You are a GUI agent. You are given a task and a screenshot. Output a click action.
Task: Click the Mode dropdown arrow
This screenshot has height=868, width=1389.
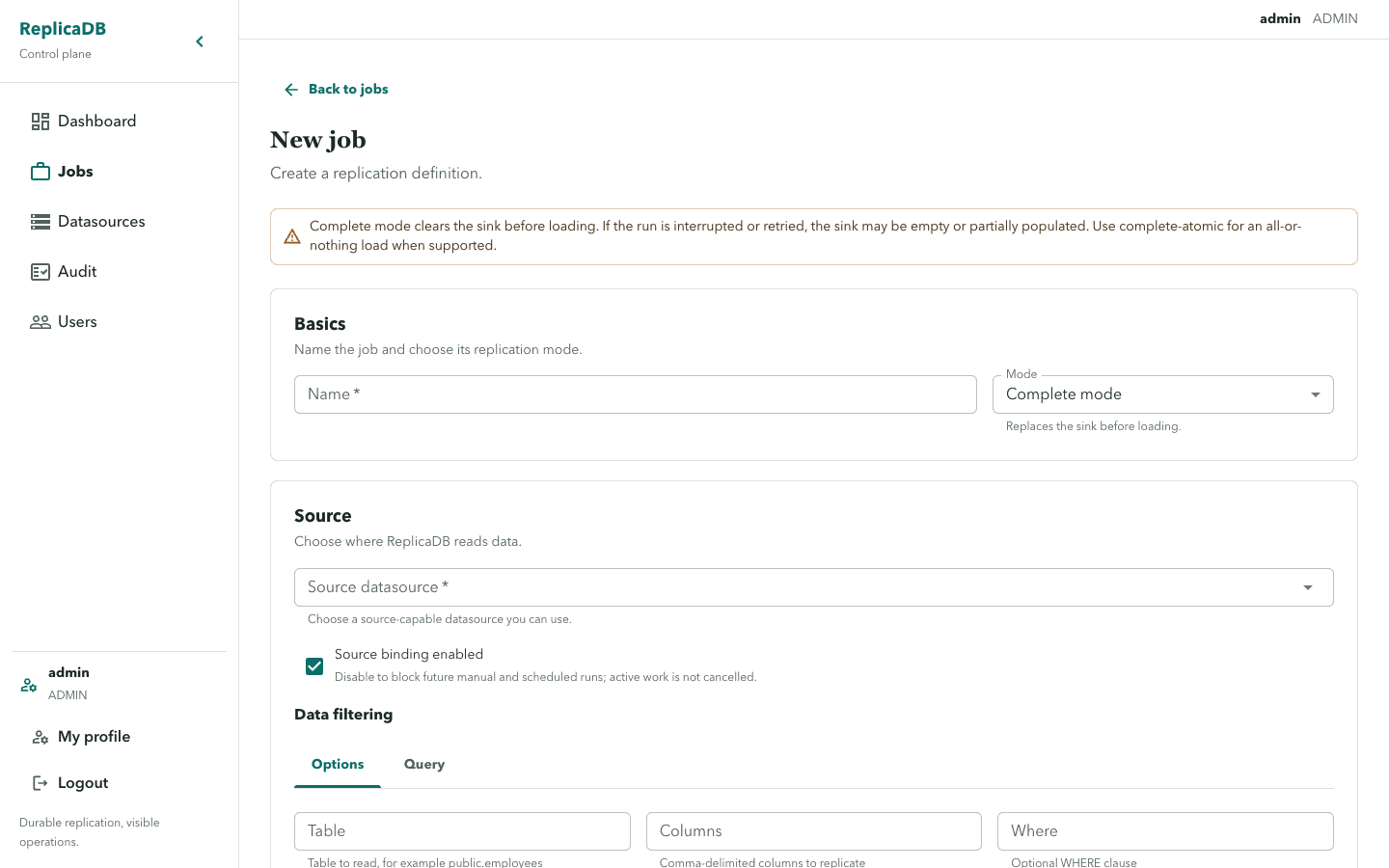point(1316,394)
